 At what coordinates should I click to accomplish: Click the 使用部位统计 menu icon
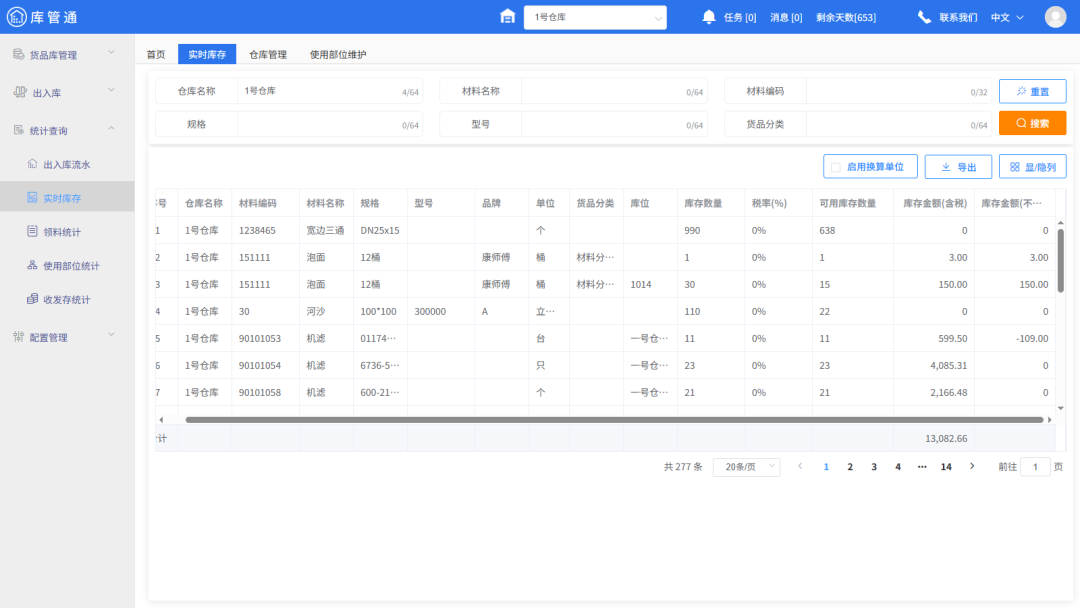pos(32,265)
